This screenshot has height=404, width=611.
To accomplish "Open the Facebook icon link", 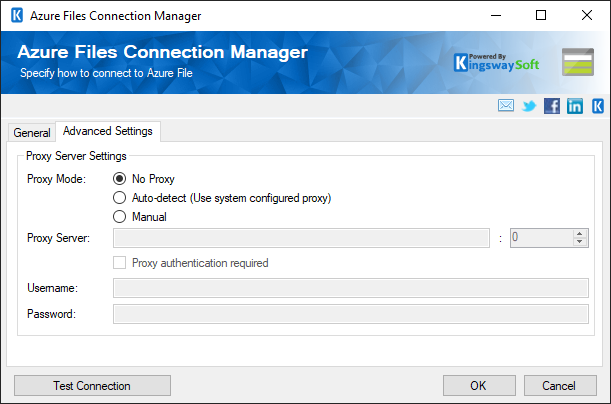I will pos(552,106).
